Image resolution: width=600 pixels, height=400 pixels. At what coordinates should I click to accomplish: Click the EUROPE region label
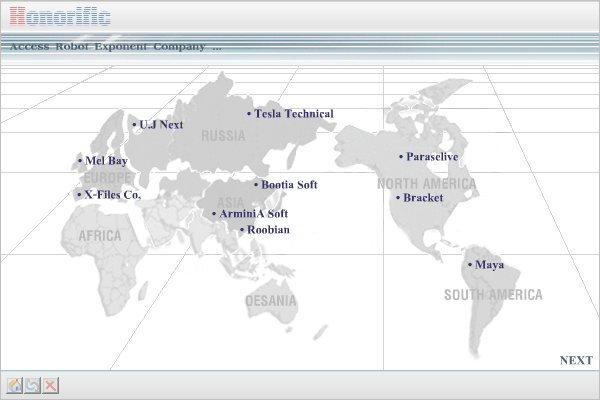coord(108,178)
